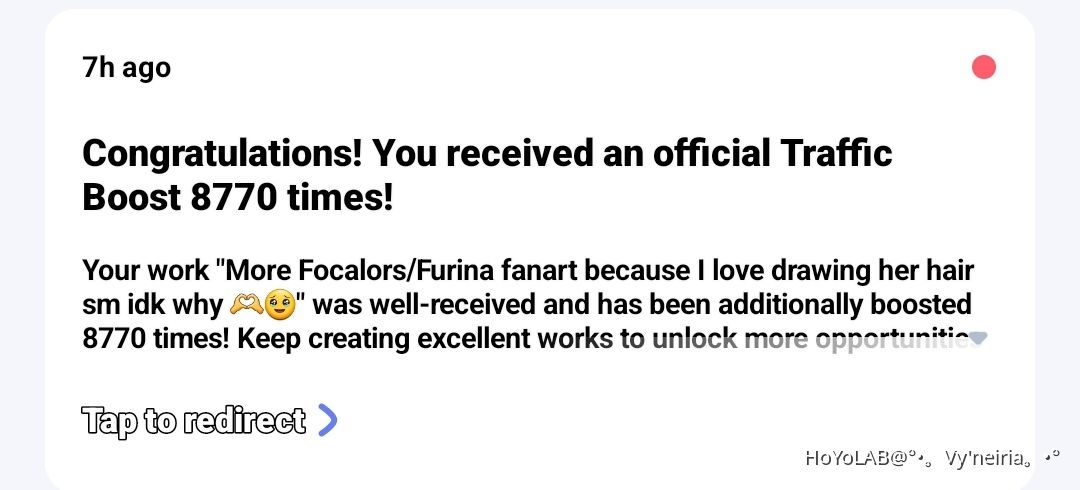Click "Boost 8770 times!" headline line

coord(238,198)
